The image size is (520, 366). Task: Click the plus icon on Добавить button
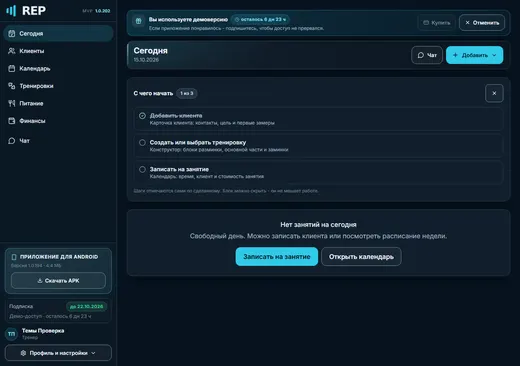[455, 55]
